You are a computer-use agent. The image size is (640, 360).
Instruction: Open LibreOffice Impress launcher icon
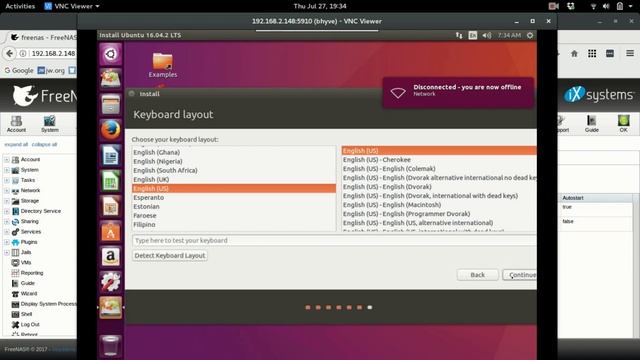(111, 206)
